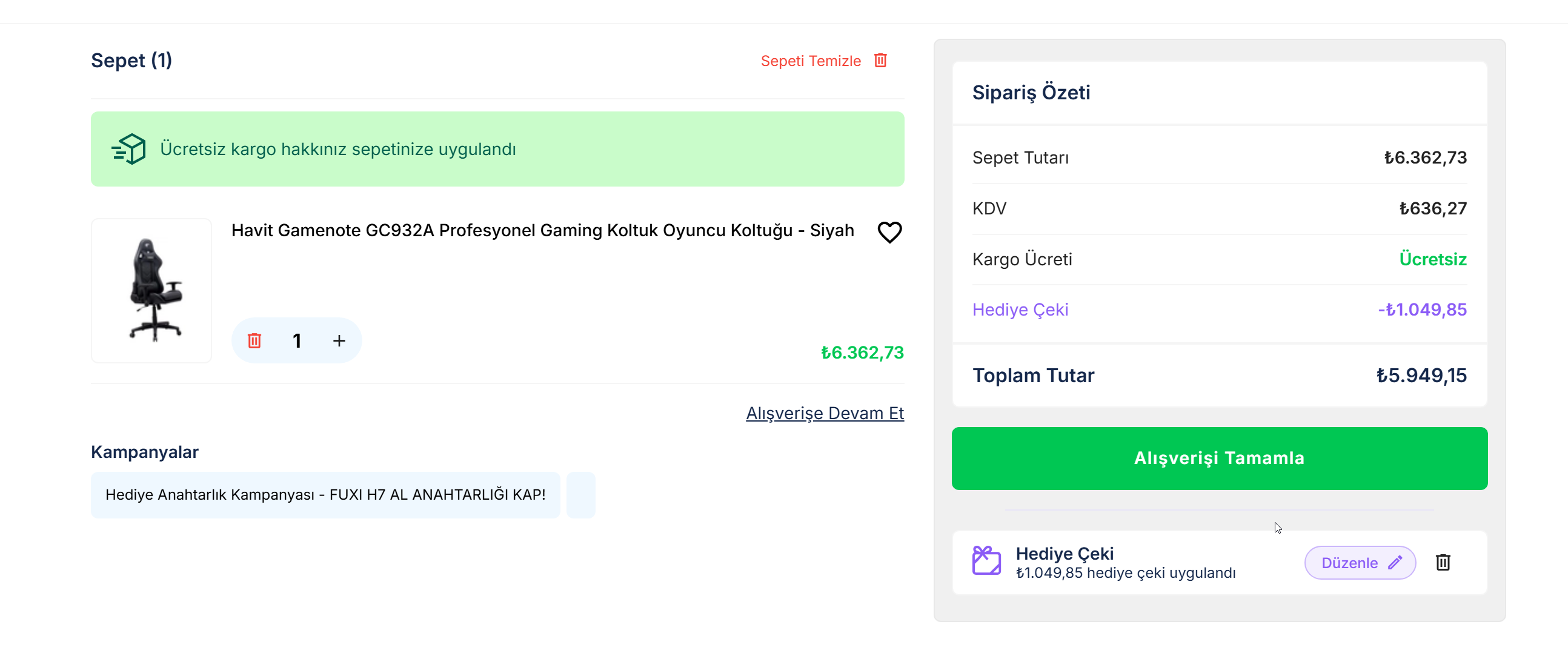Open the gaming chair product thumbnail
Image resolution: width=1568 pixels, height=659 pixels.
pos(151,291)
